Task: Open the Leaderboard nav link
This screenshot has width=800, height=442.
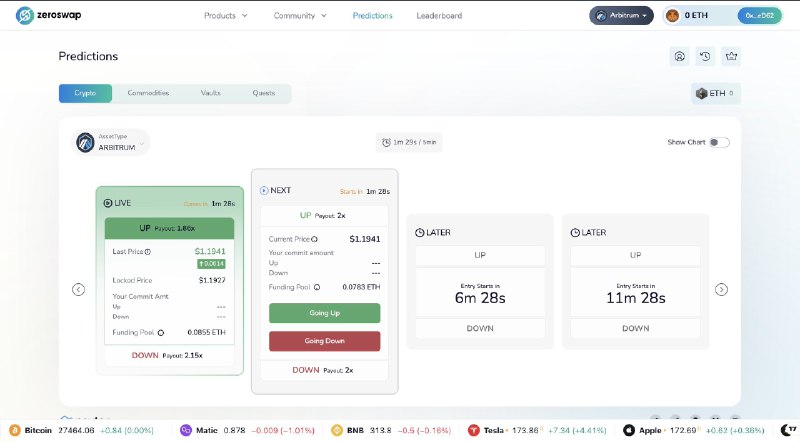Action: (439, 16)
